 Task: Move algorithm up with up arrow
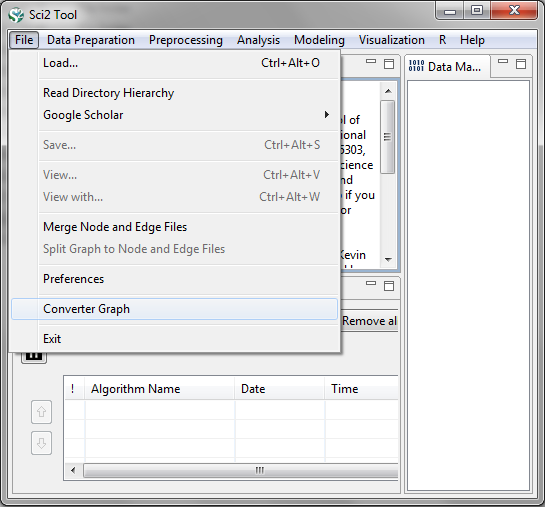(x=41, y=412)
